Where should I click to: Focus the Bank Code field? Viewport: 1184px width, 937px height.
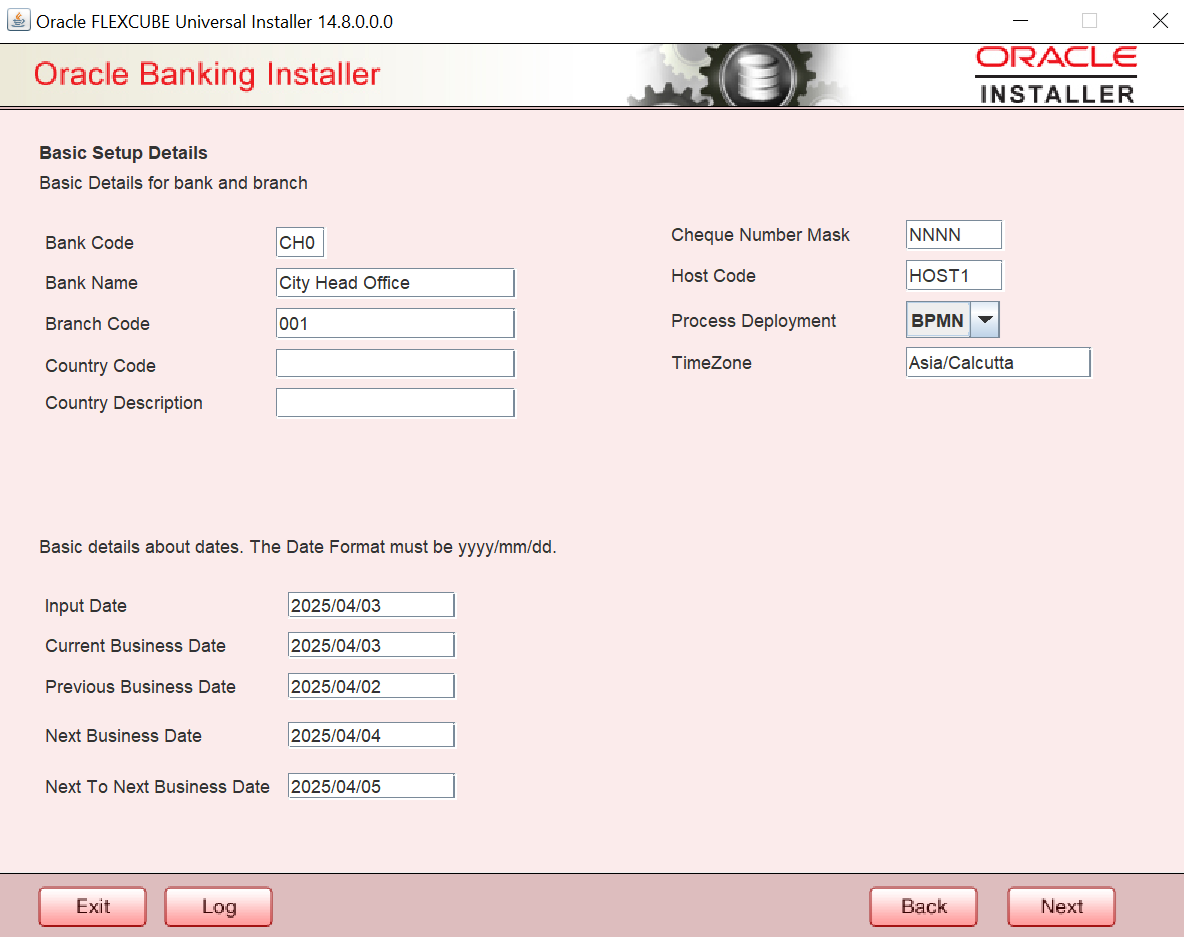300,242
